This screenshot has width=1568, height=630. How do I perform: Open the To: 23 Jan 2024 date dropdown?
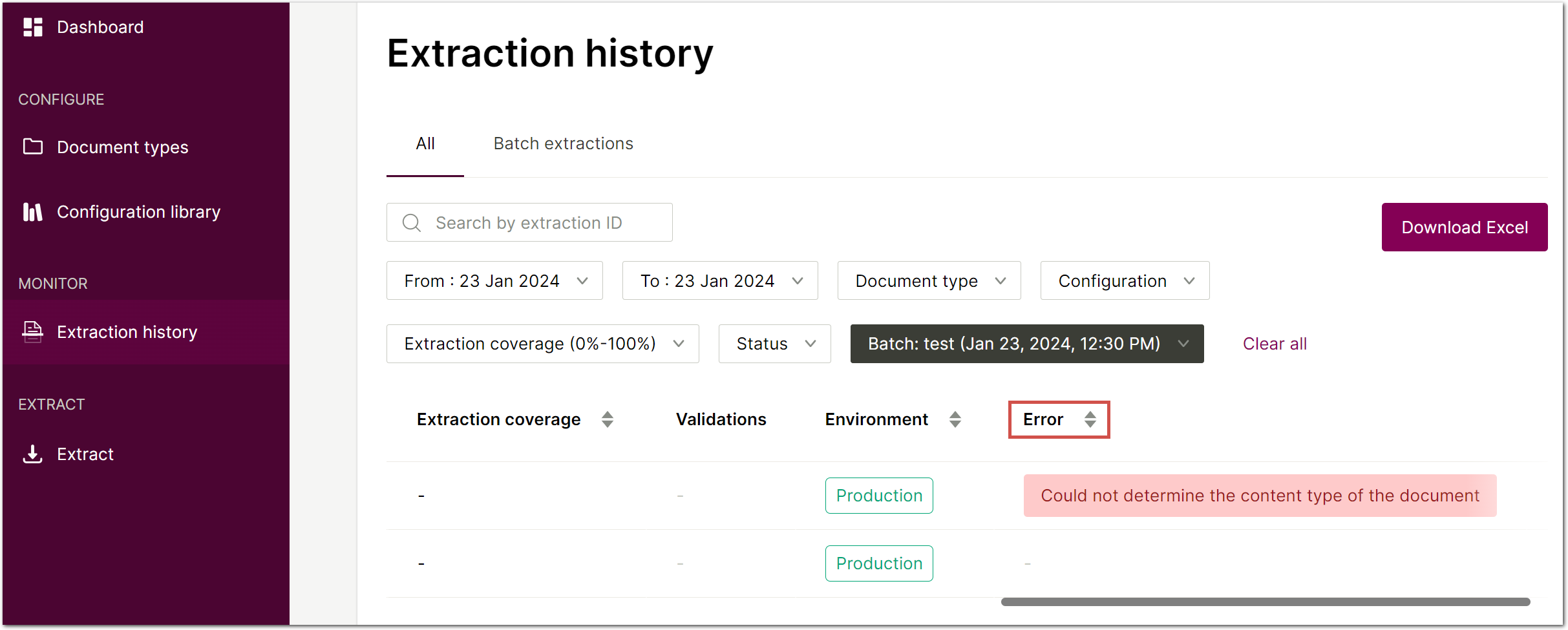coord(720,280)
